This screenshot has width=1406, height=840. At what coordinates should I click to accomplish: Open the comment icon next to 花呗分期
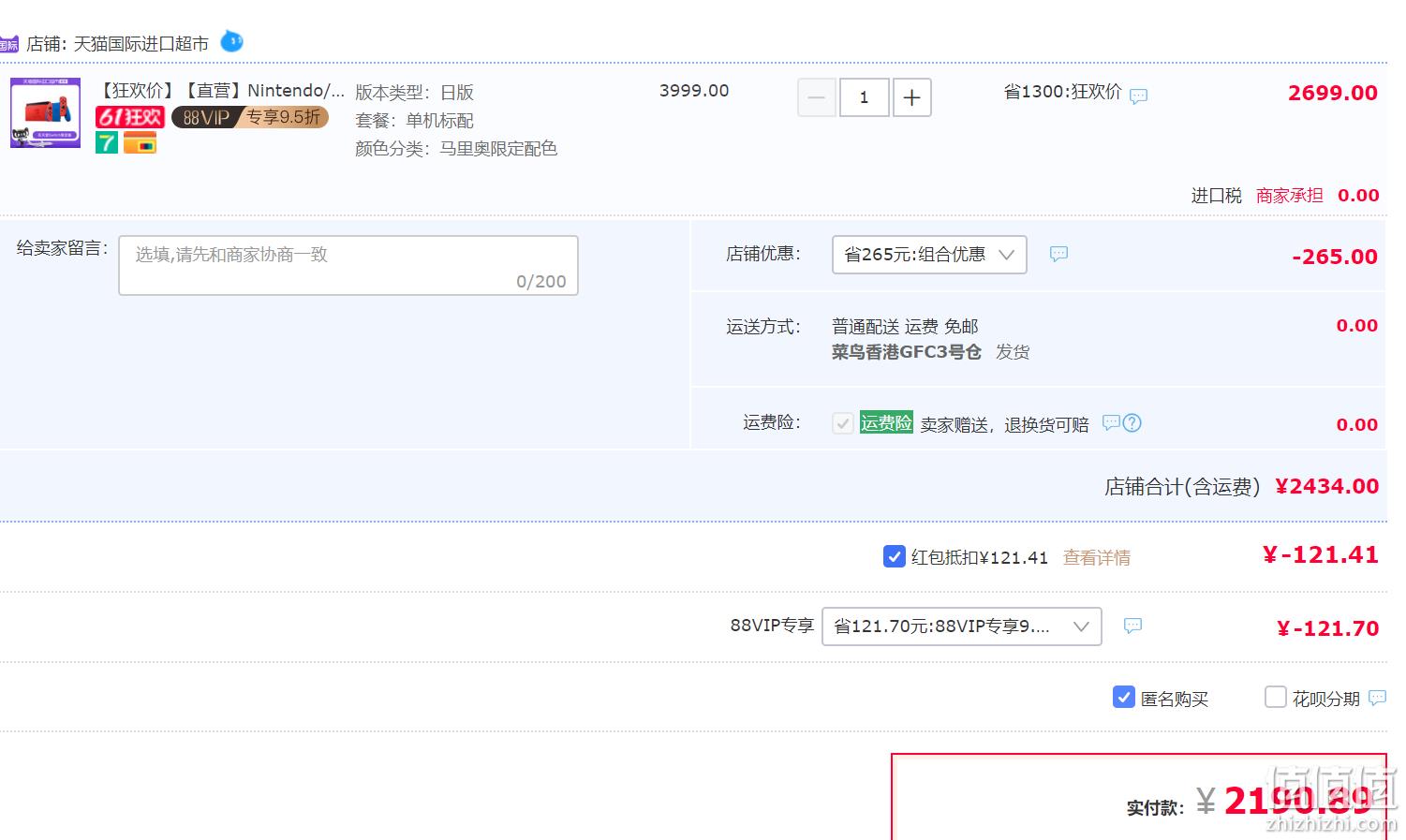(x=1377, y=697)
